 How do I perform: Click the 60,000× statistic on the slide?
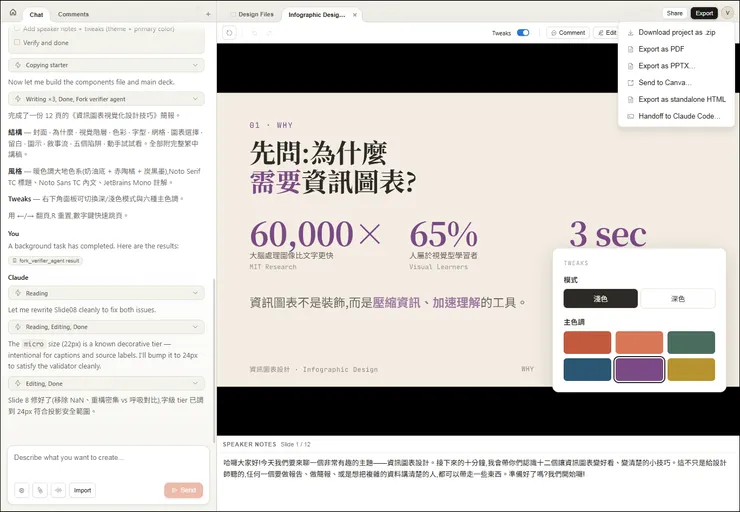315,234
